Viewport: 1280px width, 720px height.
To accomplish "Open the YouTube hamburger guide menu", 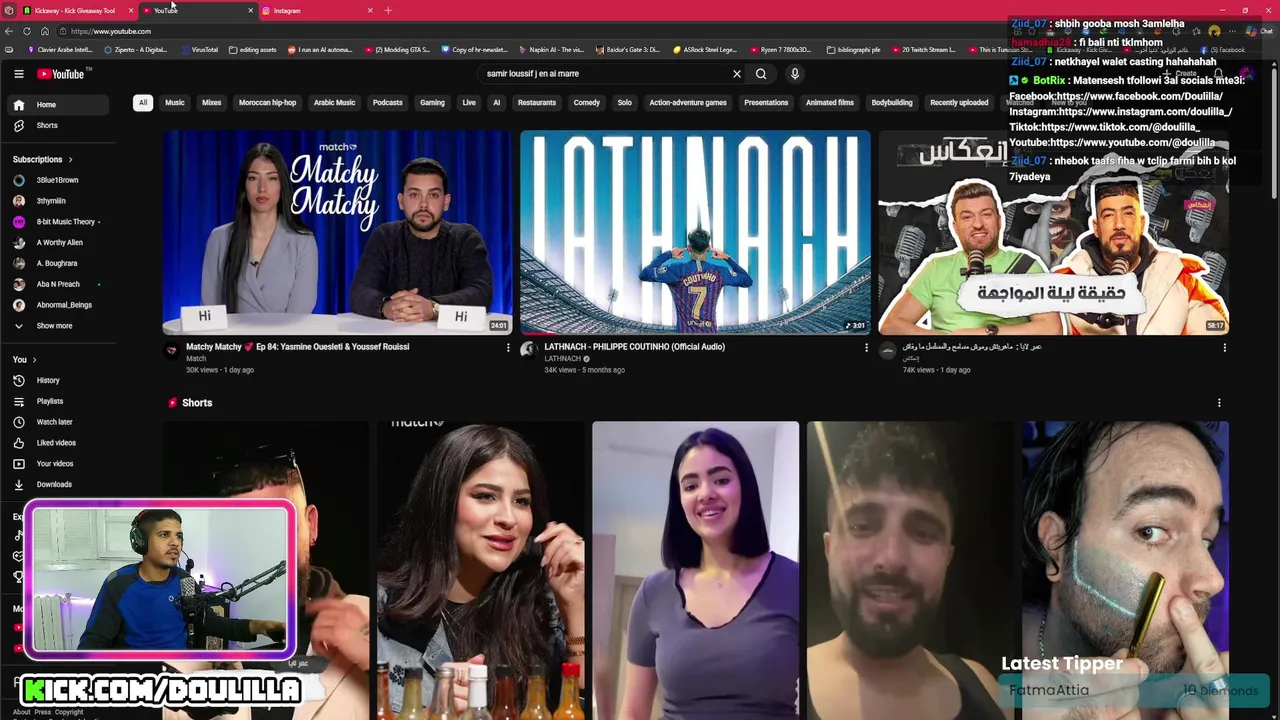I will coord(18,73).
